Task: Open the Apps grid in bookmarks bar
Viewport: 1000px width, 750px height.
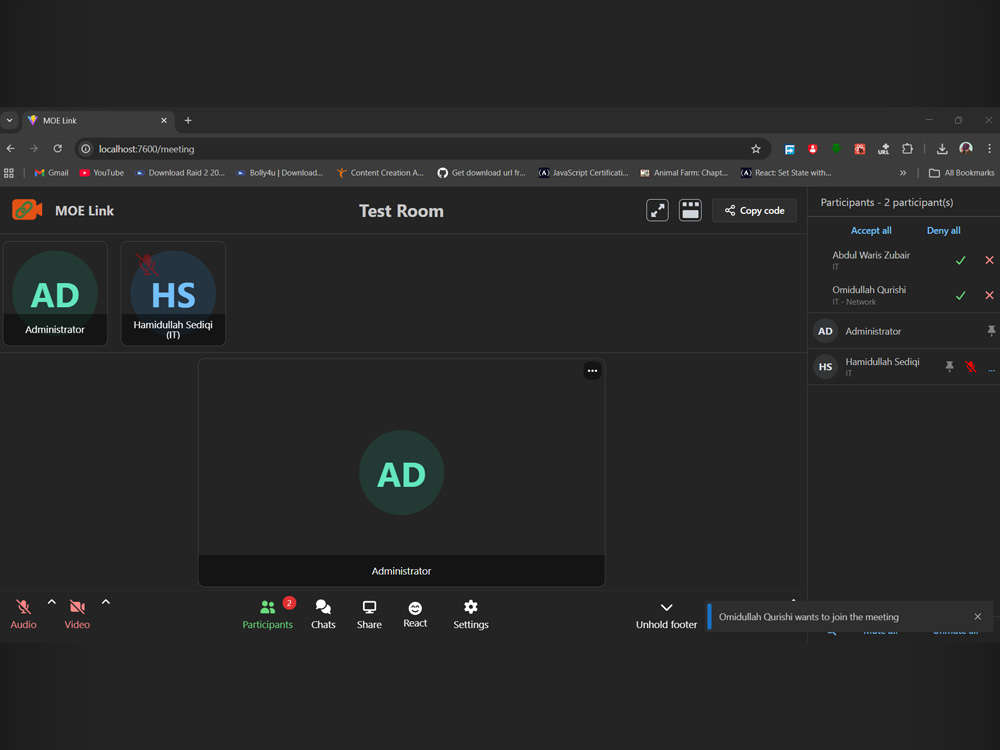Action: (9, 173)
